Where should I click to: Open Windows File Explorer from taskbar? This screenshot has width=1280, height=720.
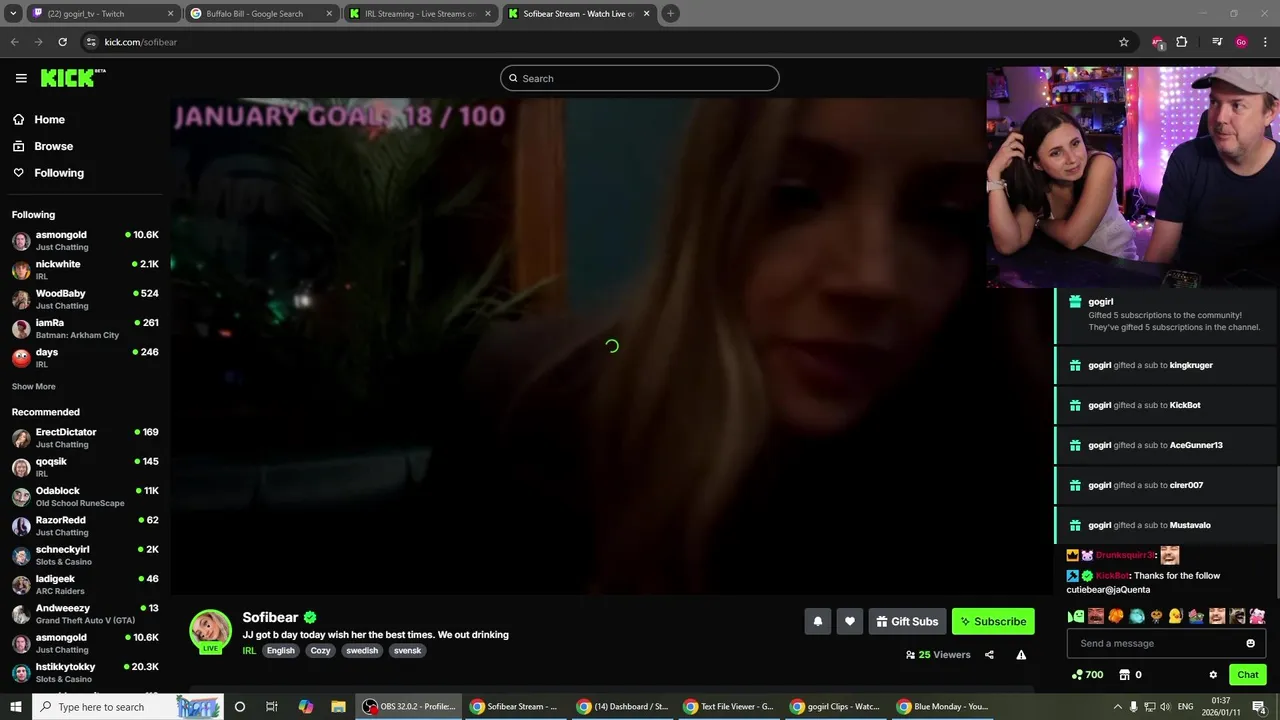(x=339, y=707)
